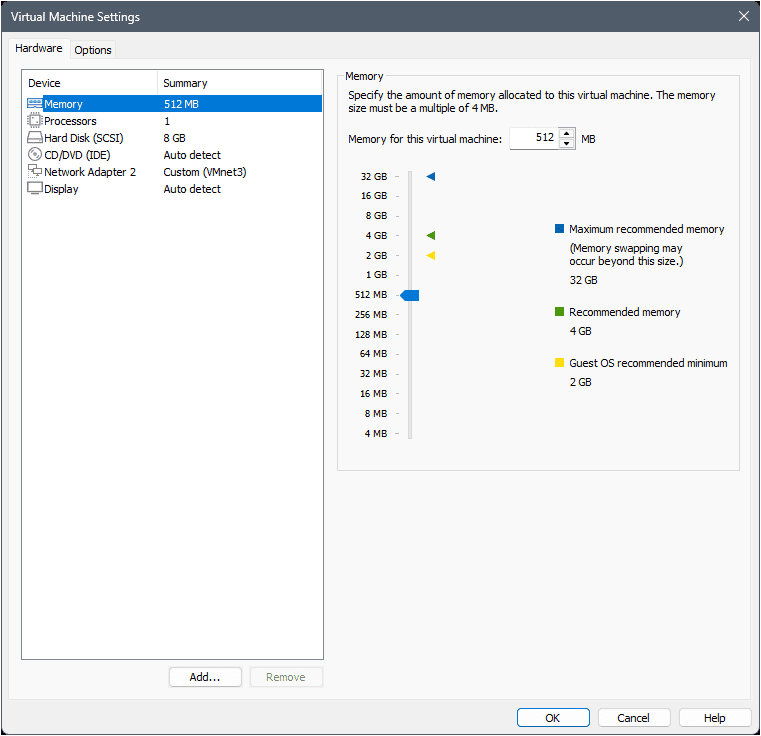Click the green Recommended memory legend square

(559, 312)
